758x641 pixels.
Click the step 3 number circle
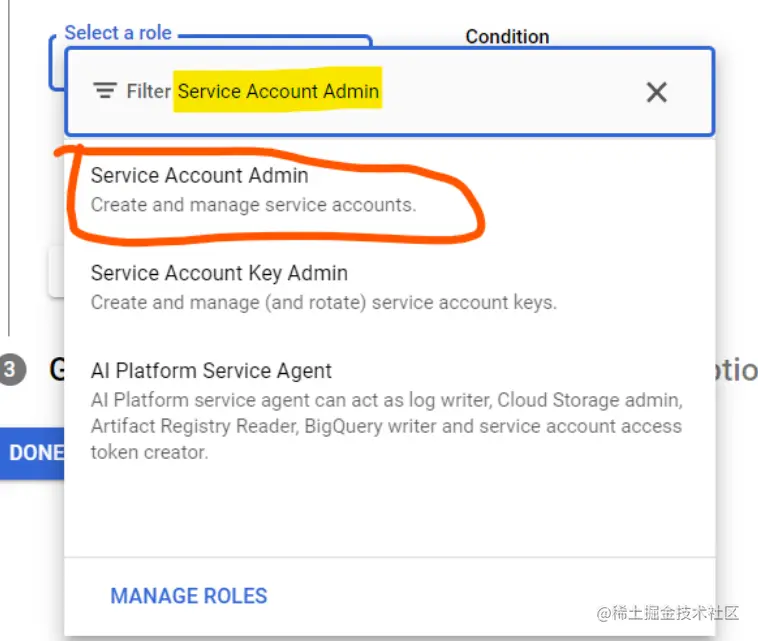pos(11,370)
